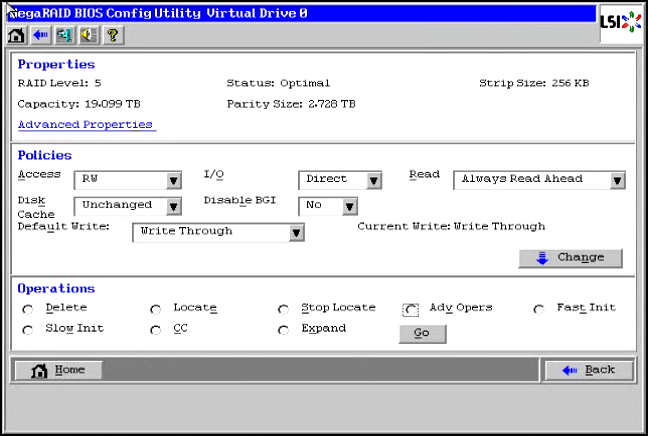Viewport: 648px width, 436px height.
Task: Open the Access policy dropdown
Action: click(x=173, y=180)
